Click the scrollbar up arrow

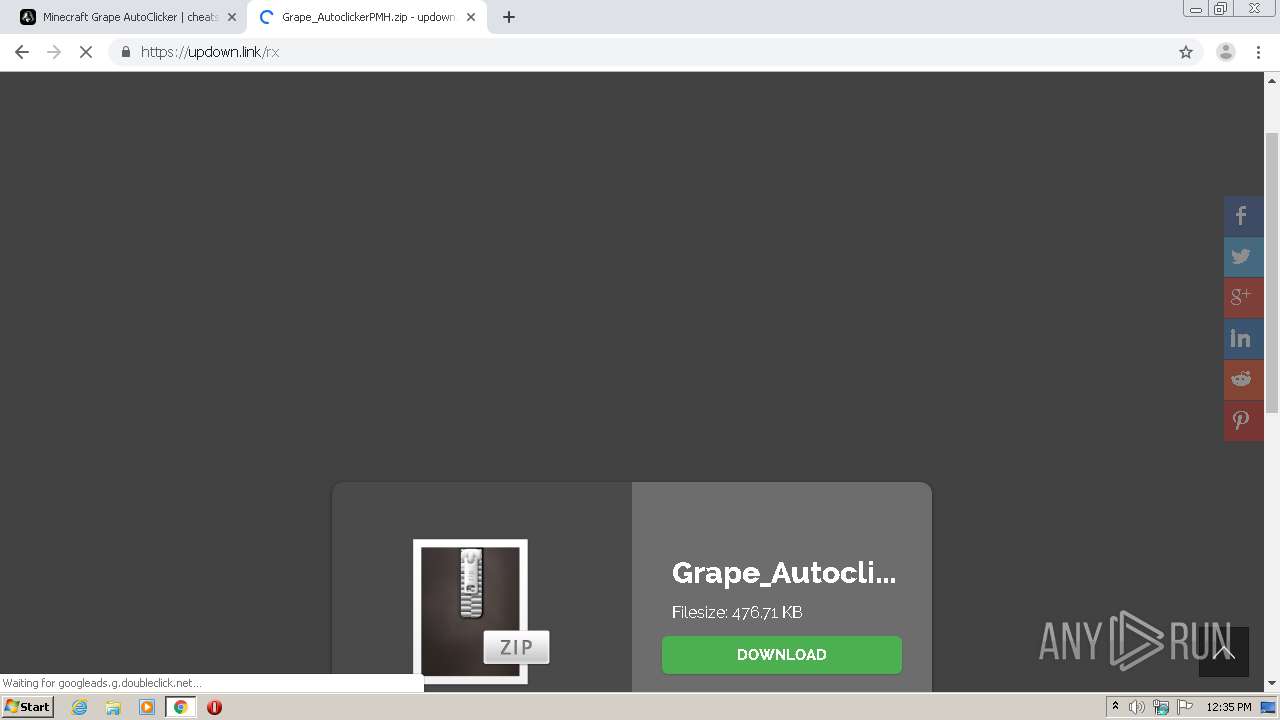[x=1272, y=79]
